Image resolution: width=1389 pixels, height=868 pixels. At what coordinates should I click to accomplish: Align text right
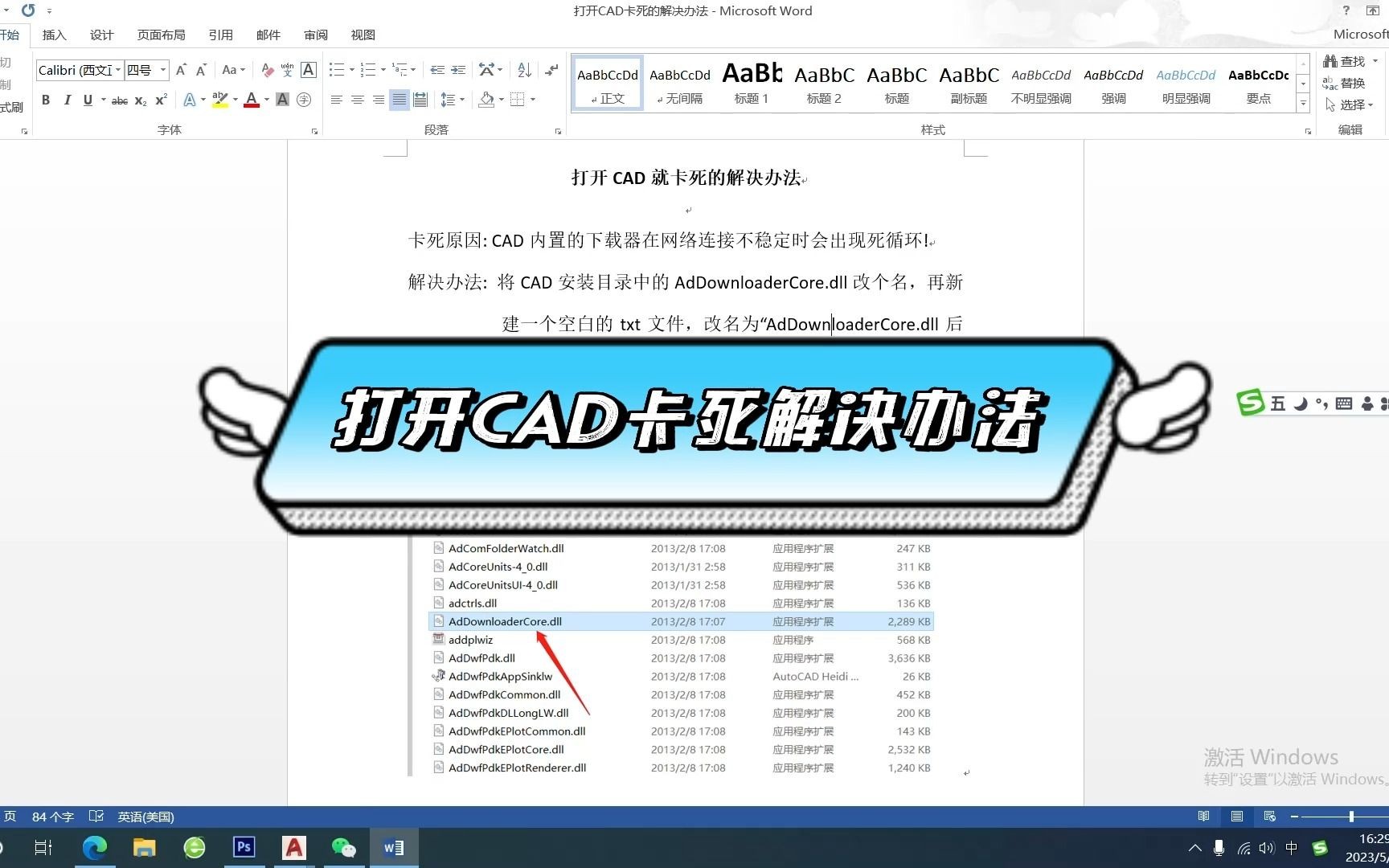[379, 100]
